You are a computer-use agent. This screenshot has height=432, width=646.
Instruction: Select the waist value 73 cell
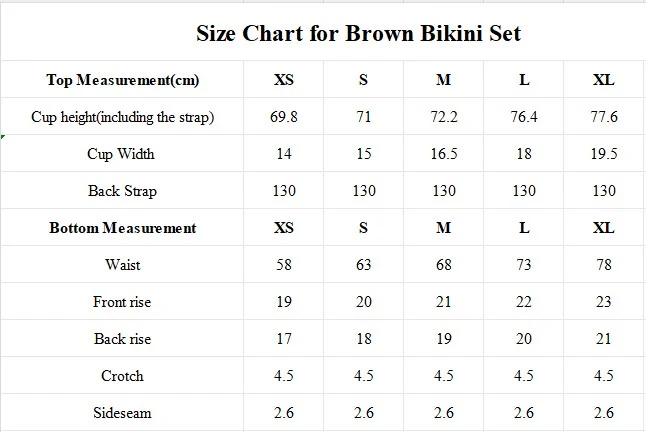tap(523, 265)
